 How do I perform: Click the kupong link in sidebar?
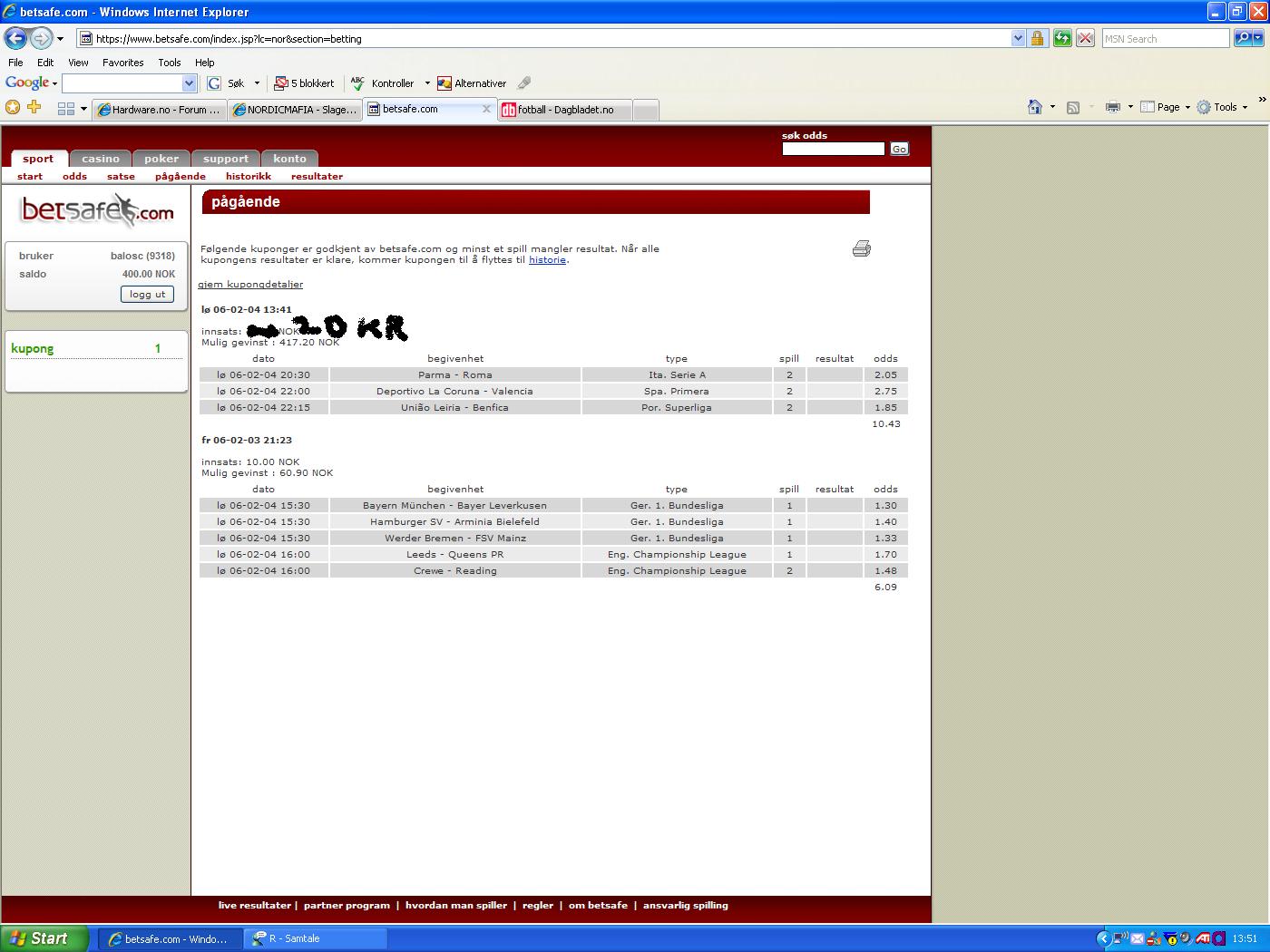32,348
